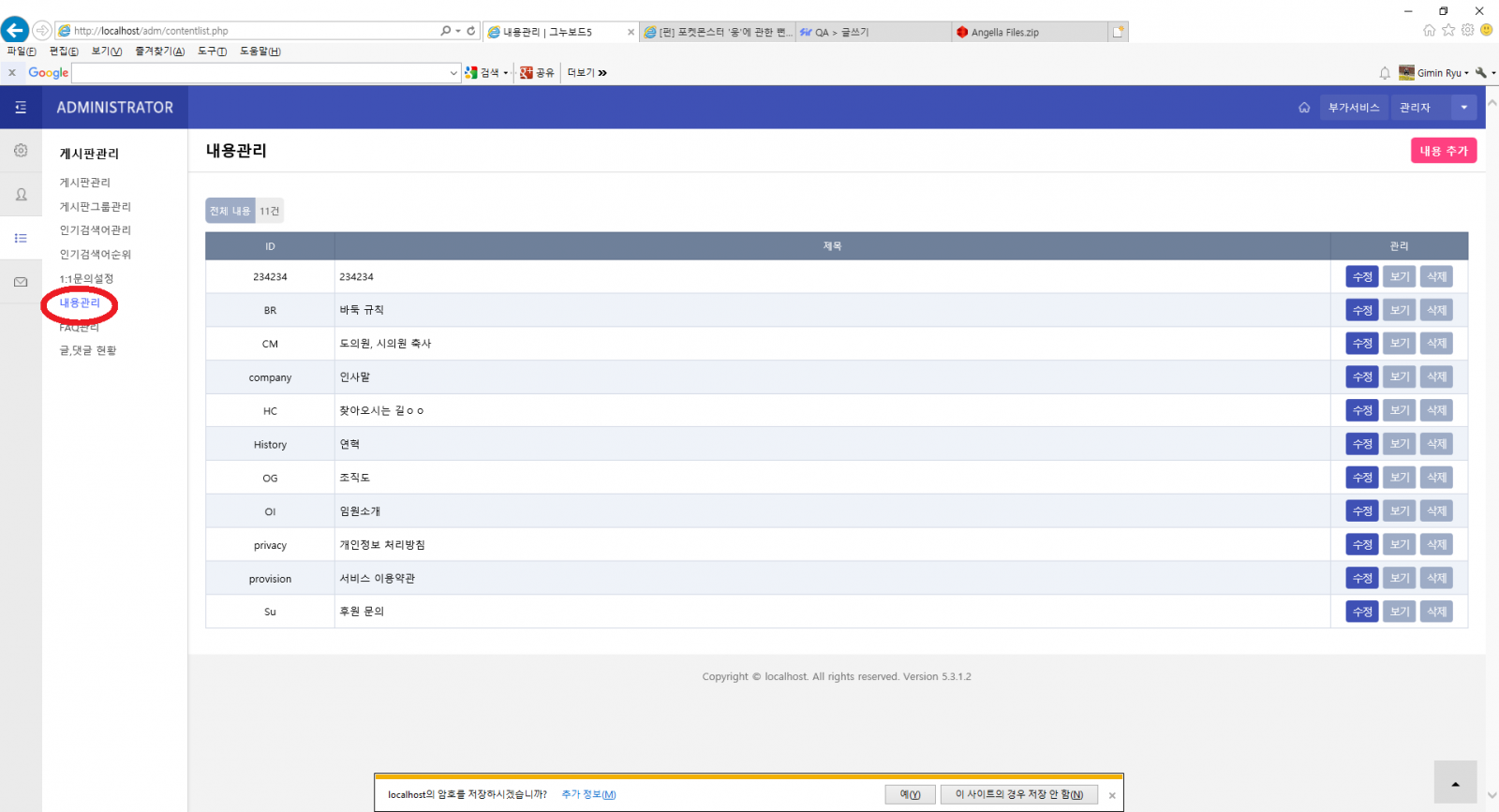The image size is (1499, 812).
Task: Click the browser back arrow button
Action: tap(15, 30)
